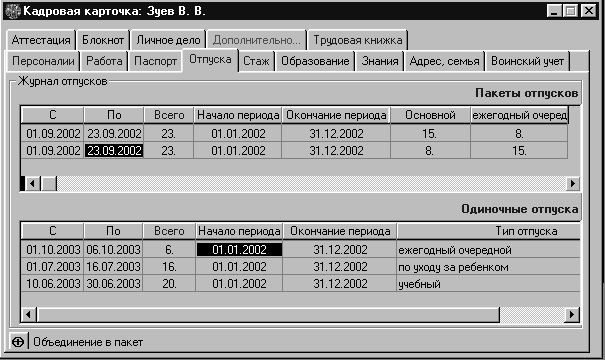Select the ежегодный очередной vacation type cell

coord(488,250)
